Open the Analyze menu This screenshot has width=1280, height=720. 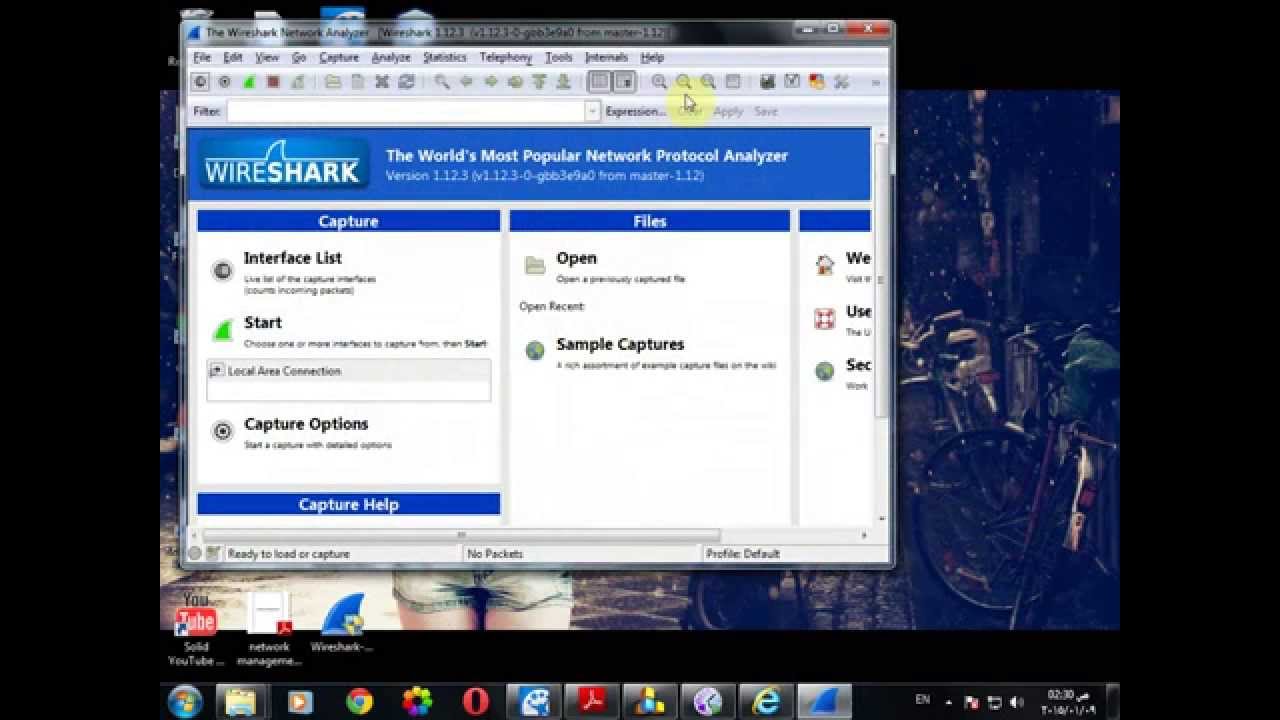pos(391,58)
